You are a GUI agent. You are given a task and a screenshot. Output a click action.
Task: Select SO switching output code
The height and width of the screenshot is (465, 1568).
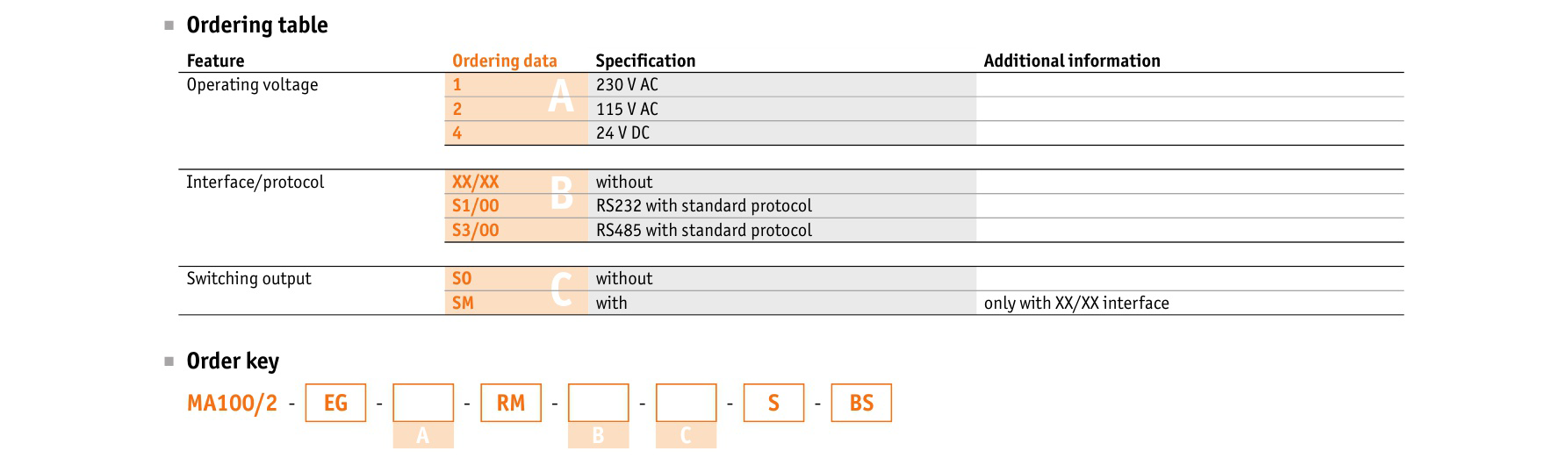tap(462, 278)
